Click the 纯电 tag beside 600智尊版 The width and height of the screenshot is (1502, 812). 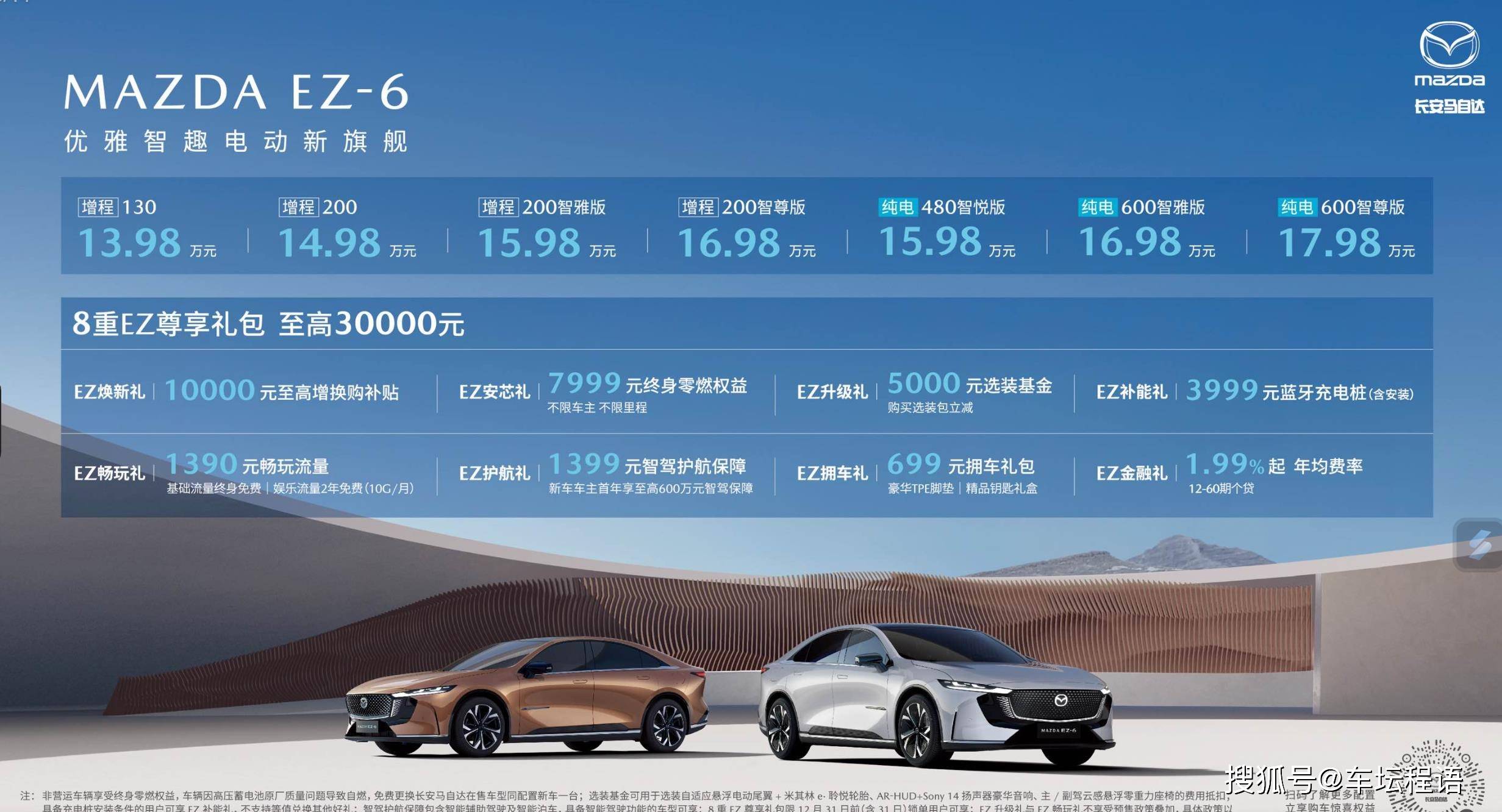click(1296, 207)
